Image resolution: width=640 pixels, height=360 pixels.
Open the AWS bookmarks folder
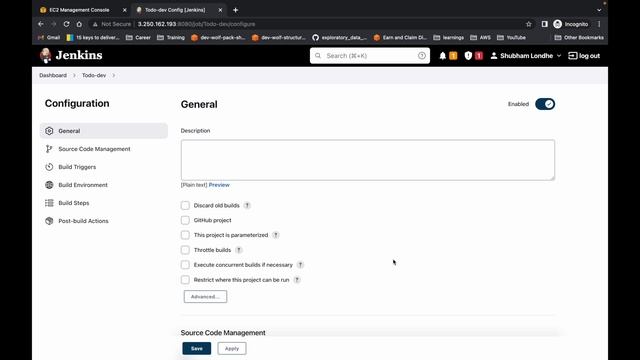pos(480,38)
